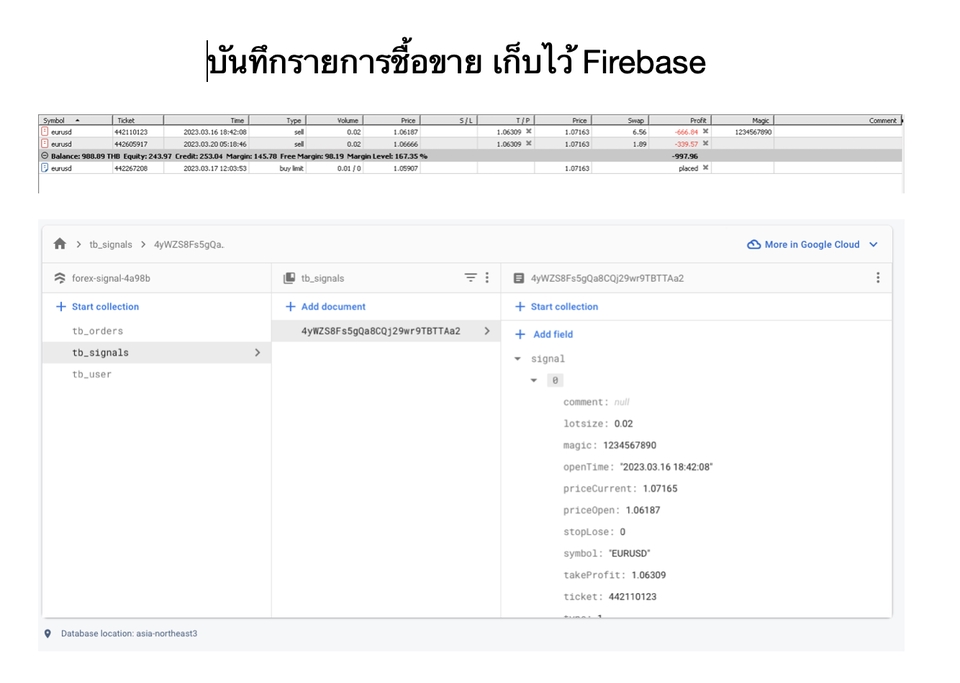Select pending order ticket 442267208
The width and height of the screenshot is (960, 683).
click(470, 168)
